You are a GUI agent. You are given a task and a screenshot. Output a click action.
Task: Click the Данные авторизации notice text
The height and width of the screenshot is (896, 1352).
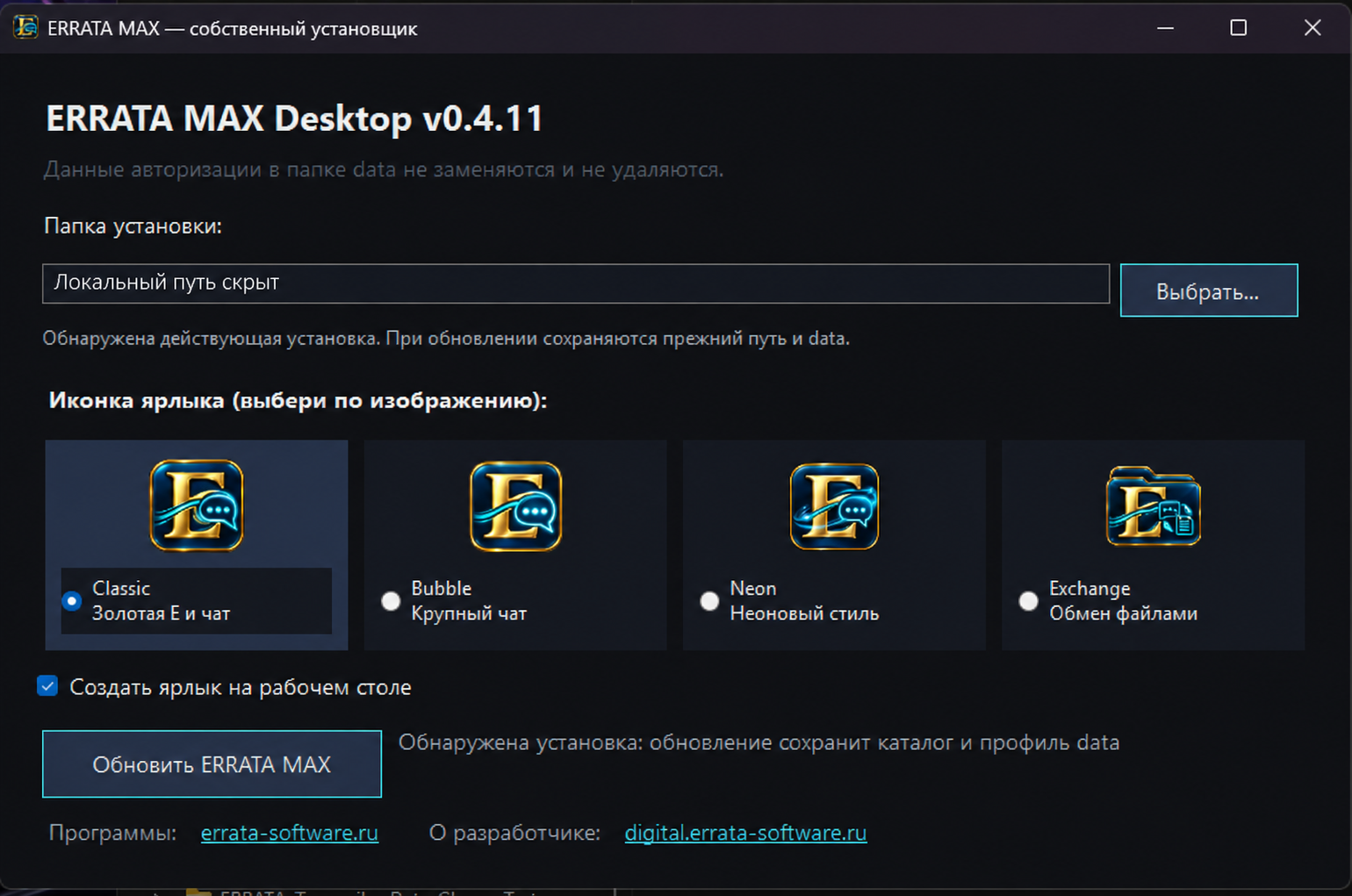tap(384, 169)
